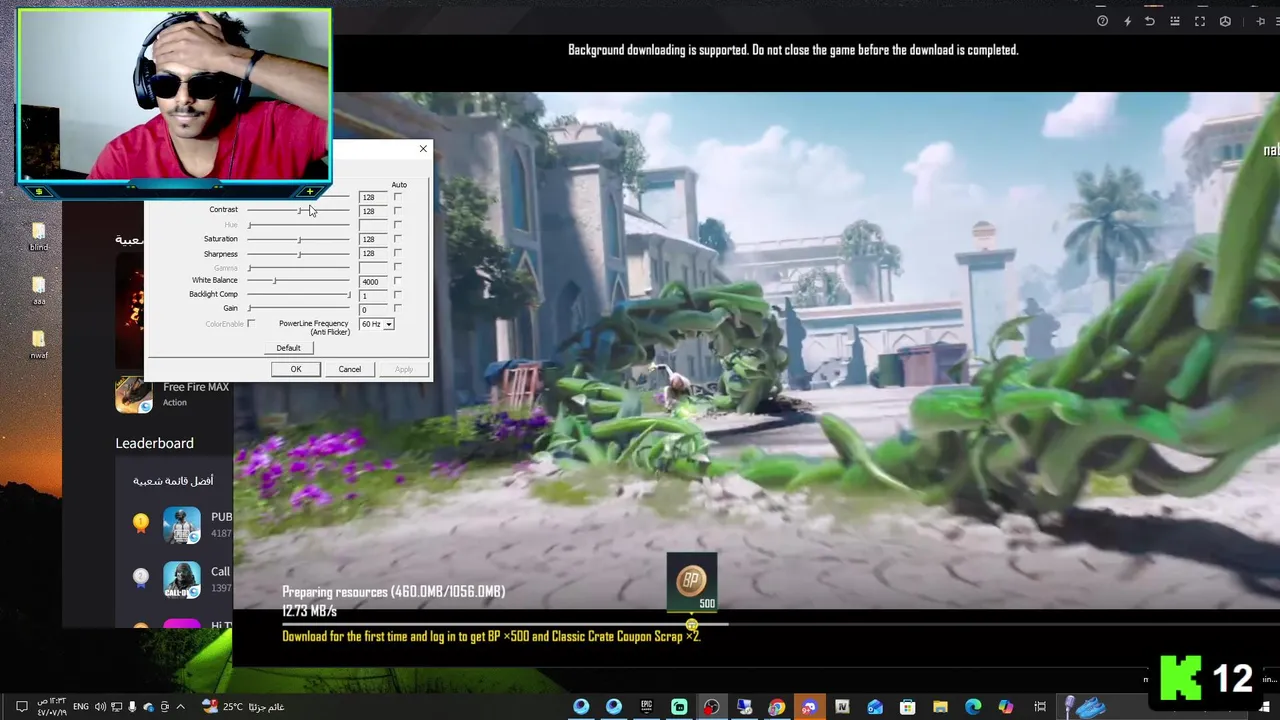
Task: Click Cancel in the properties dialog
Action: (349, 369)
